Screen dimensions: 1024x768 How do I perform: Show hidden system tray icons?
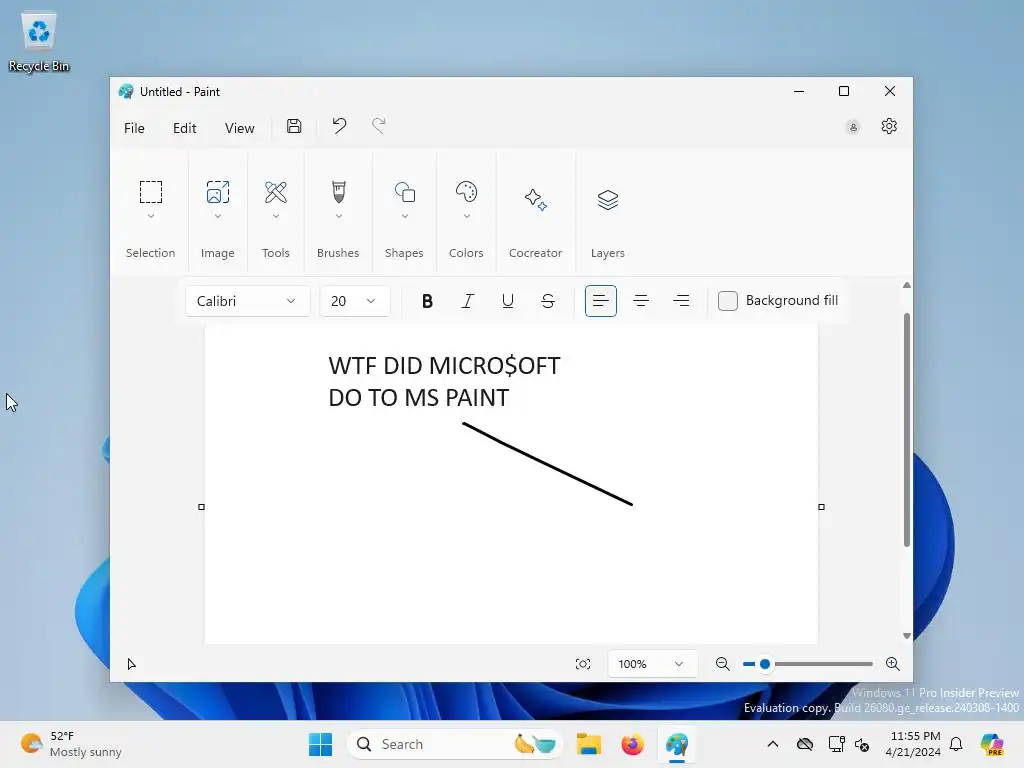pos(773,744)
